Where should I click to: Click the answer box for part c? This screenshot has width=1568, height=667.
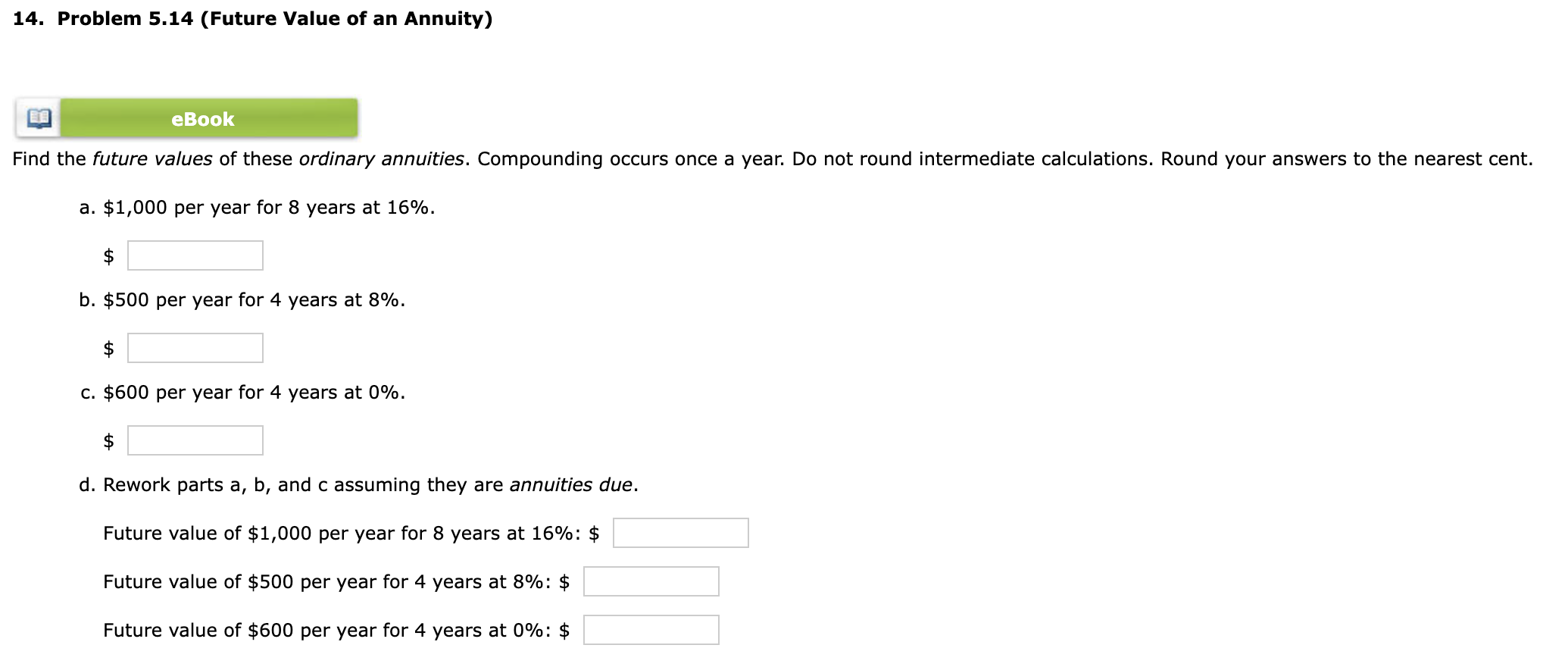coord(195,440)
